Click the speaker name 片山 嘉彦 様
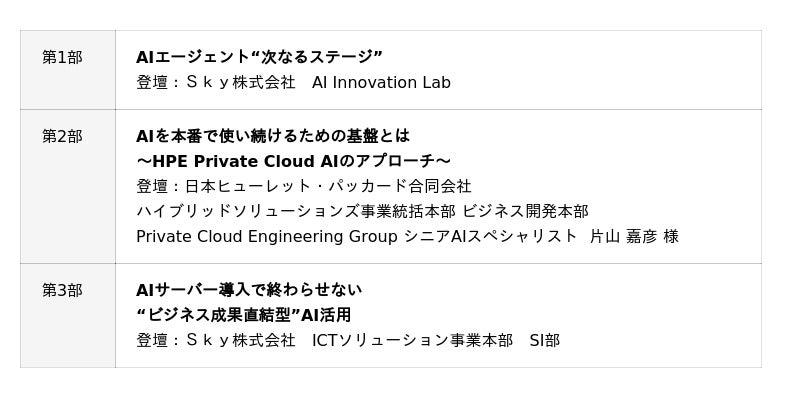 pyautogui.click(x=634, y=237)
